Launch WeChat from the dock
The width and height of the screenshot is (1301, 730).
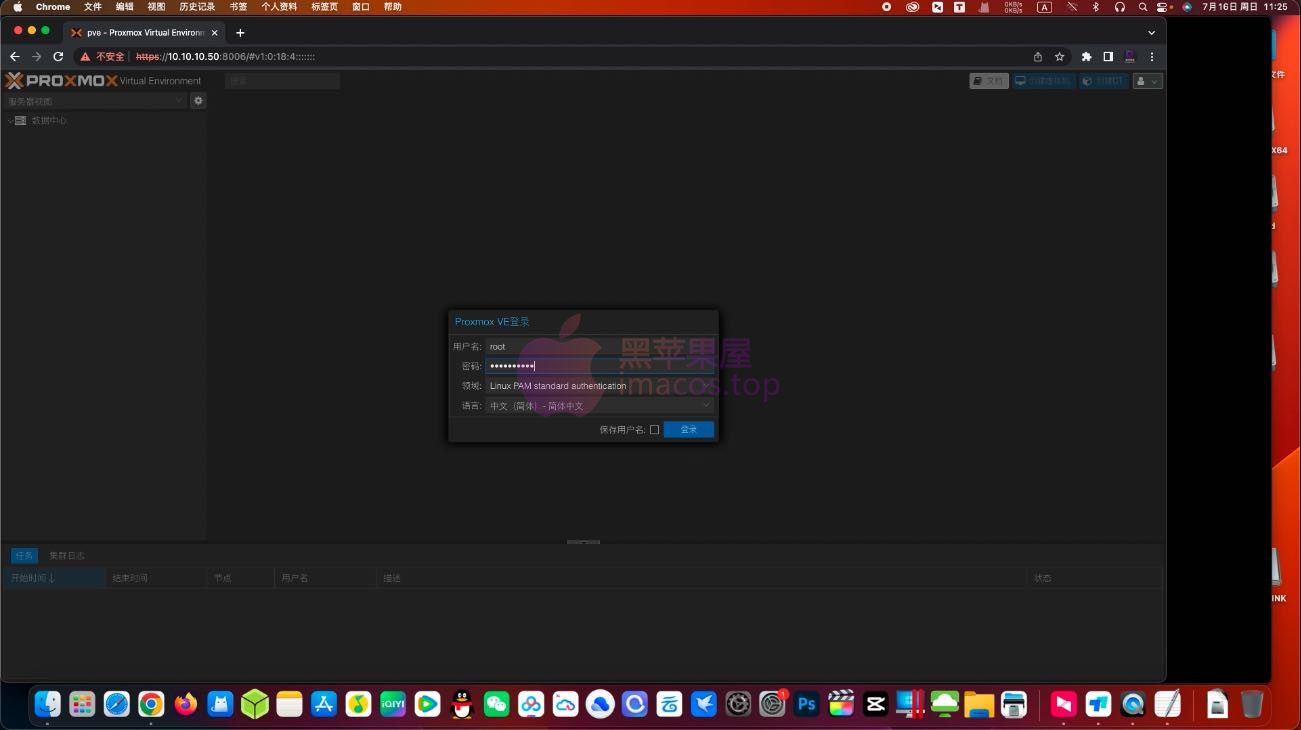click(x=496, y=704)
